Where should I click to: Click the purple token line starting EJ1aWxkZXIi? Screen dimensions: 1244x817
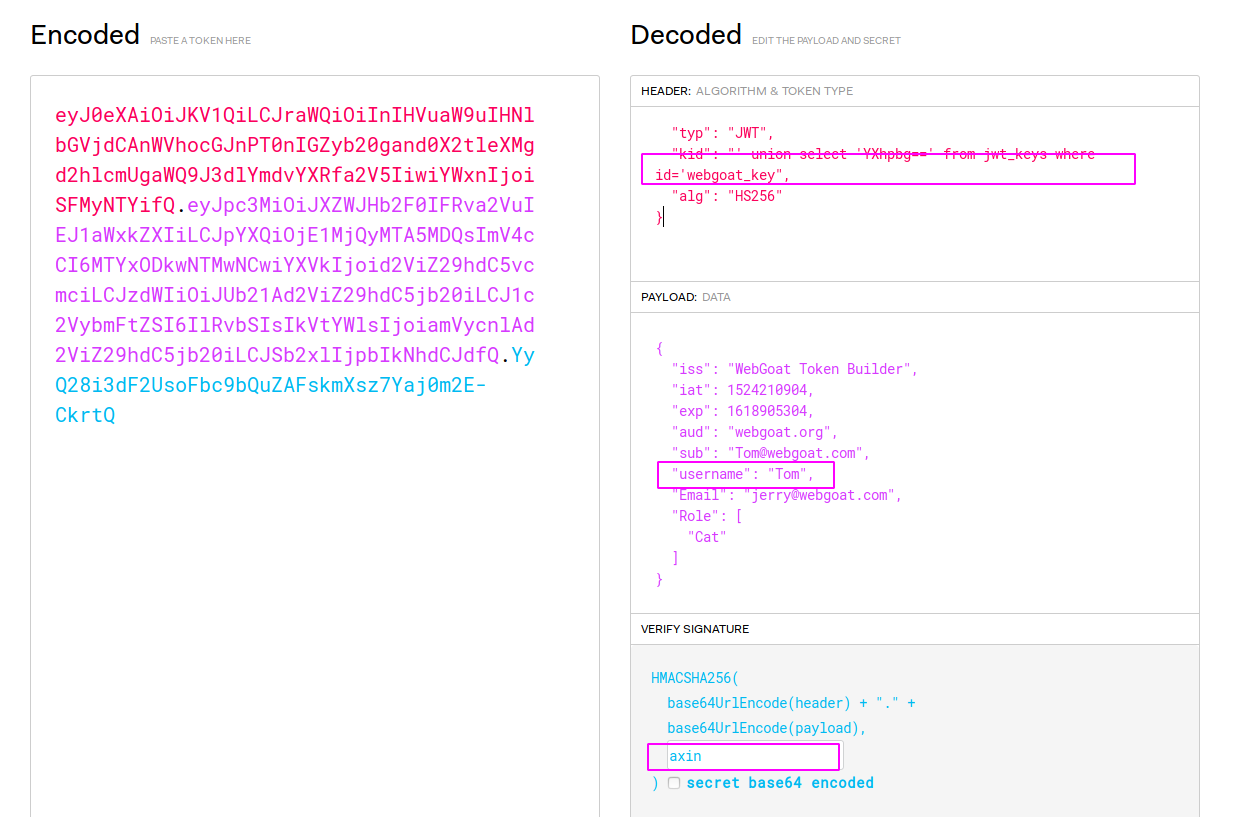pyautogui.click(x=295, y=235)
